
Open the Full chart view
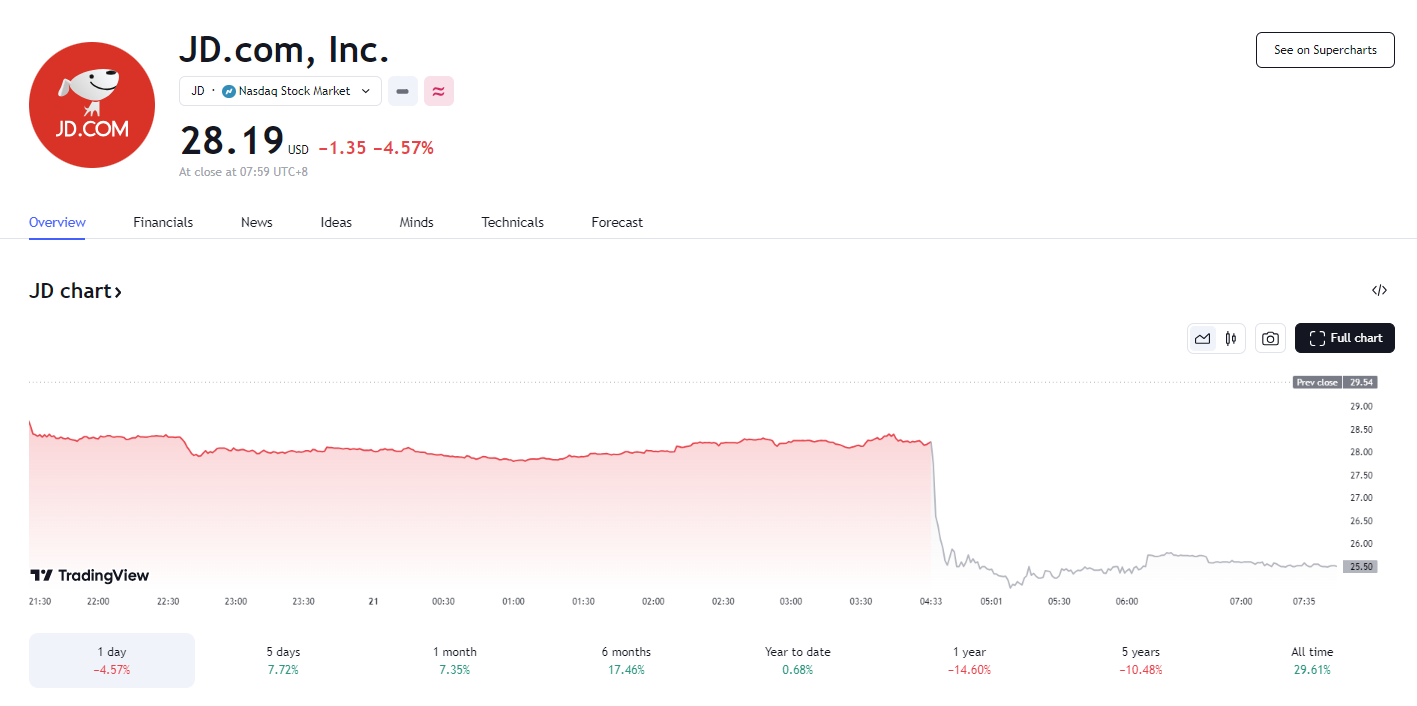[x=1344, y=339]
